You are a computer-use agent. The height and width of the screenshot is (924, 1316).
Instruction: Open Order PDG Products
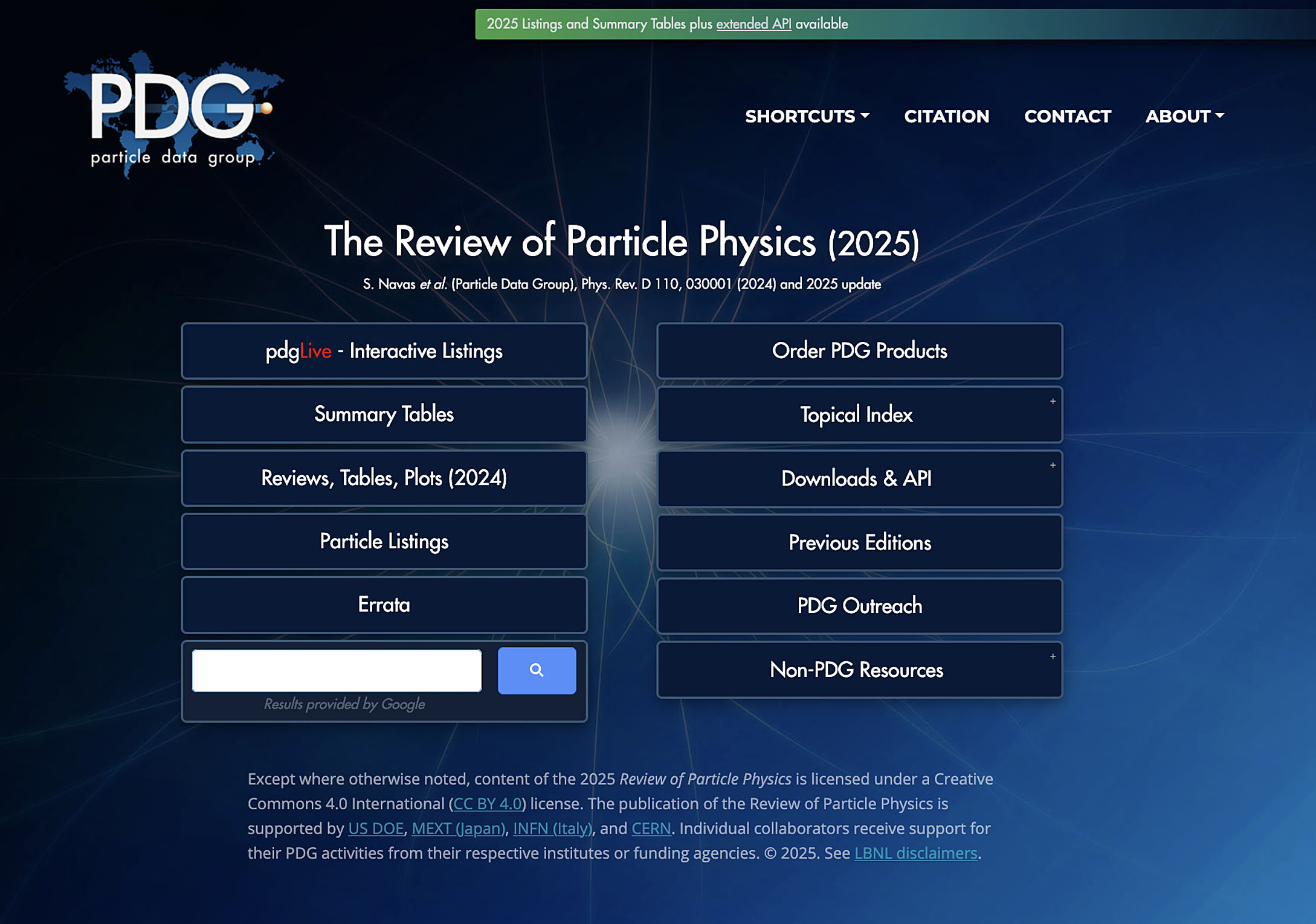point(859,351)
